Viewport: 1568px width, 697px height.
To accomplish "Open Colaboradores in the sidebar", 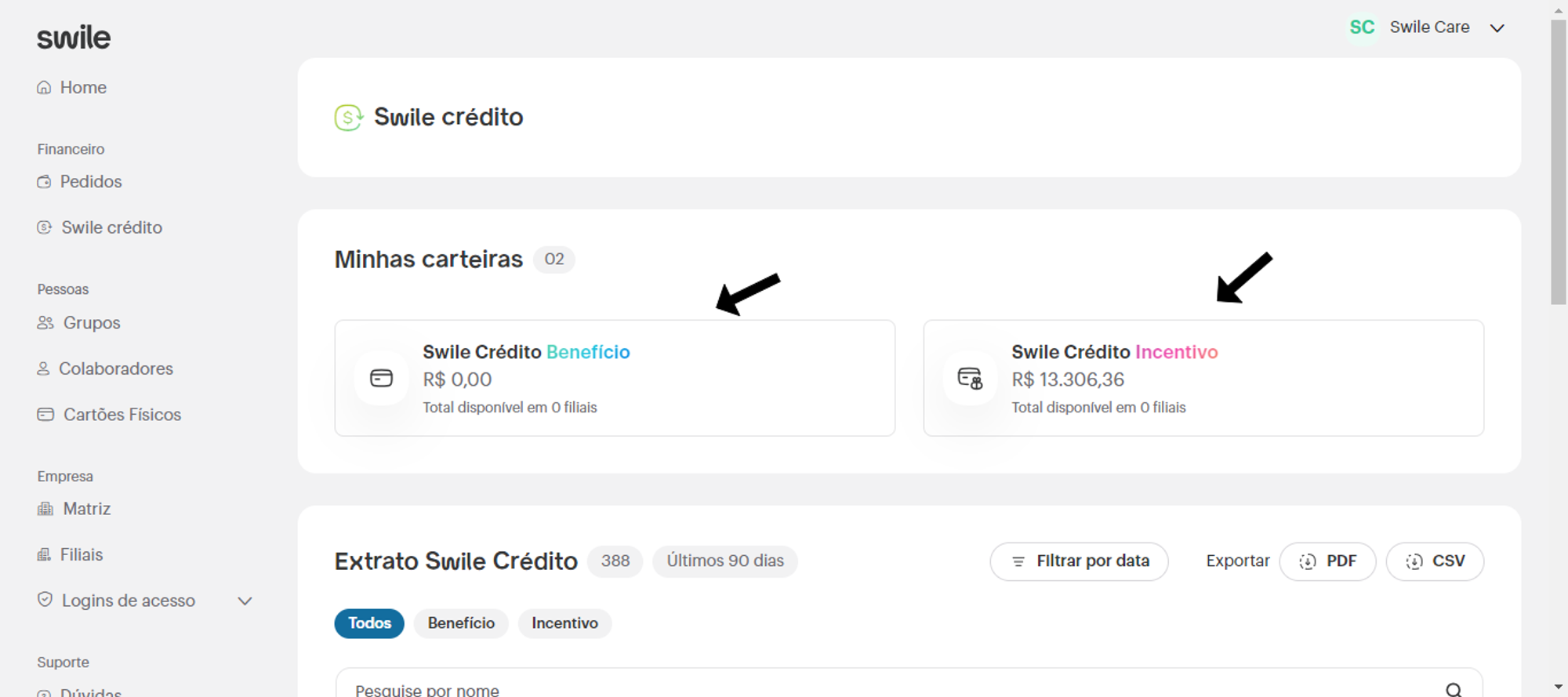I will pyautogui.click(x=115, y=368).
